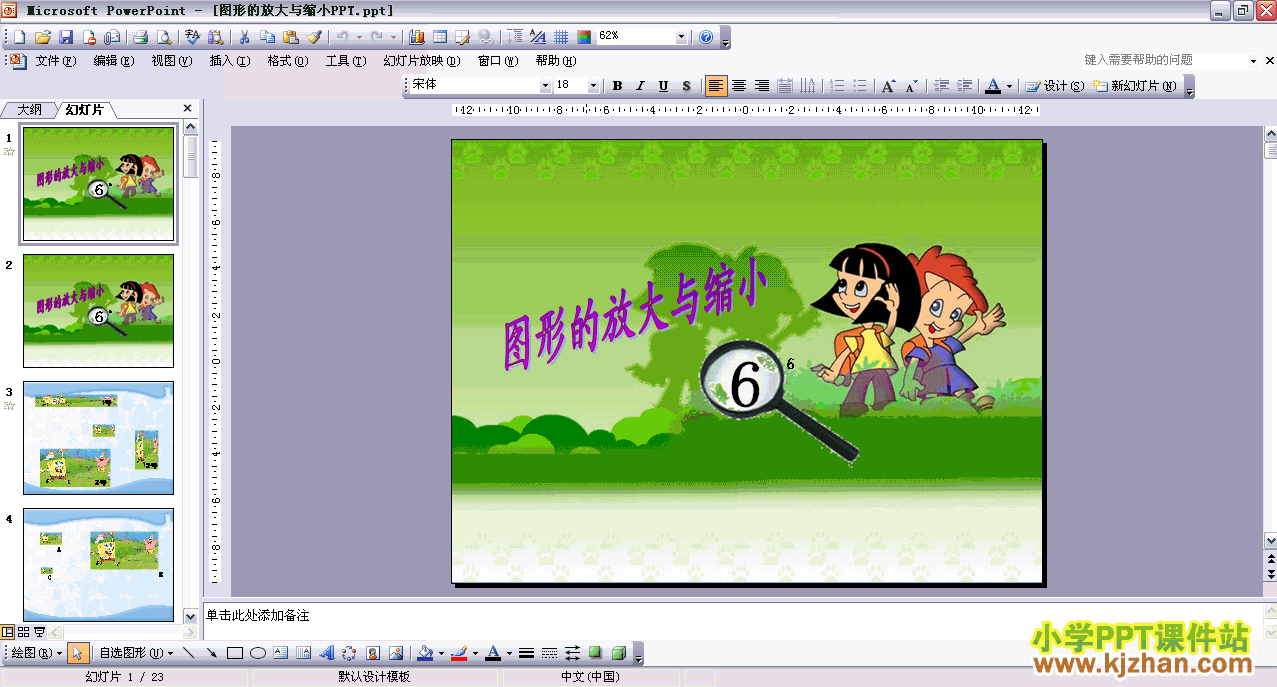
Task: Paste from clipboard icon
Action: tap(290, 37)
